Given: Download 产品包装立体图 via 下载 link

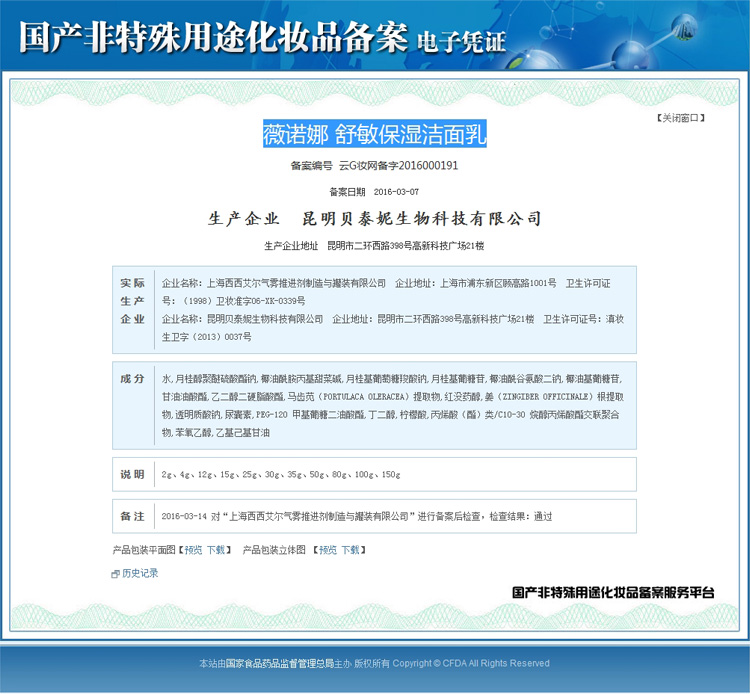Looking at the screenshot, I should click(350, 550).
